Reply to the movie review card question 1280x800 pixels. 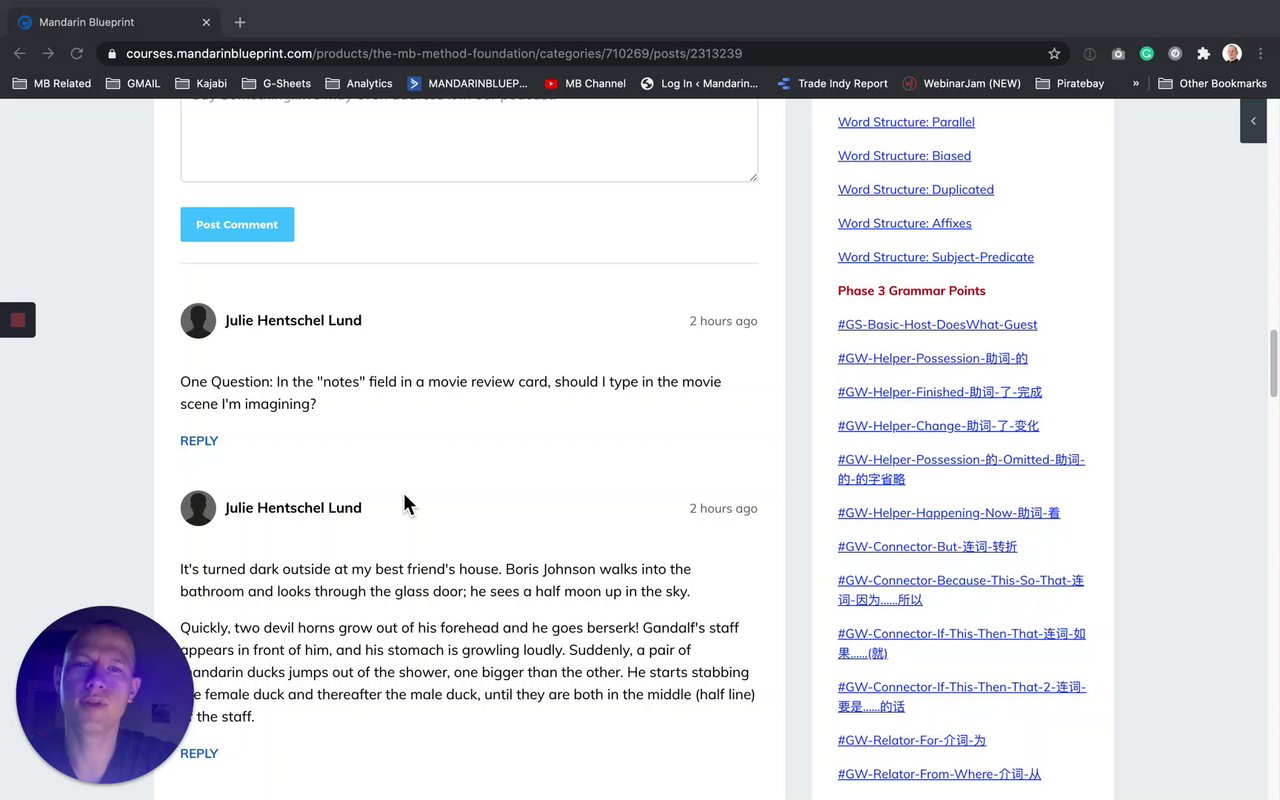tap(199, 441)
